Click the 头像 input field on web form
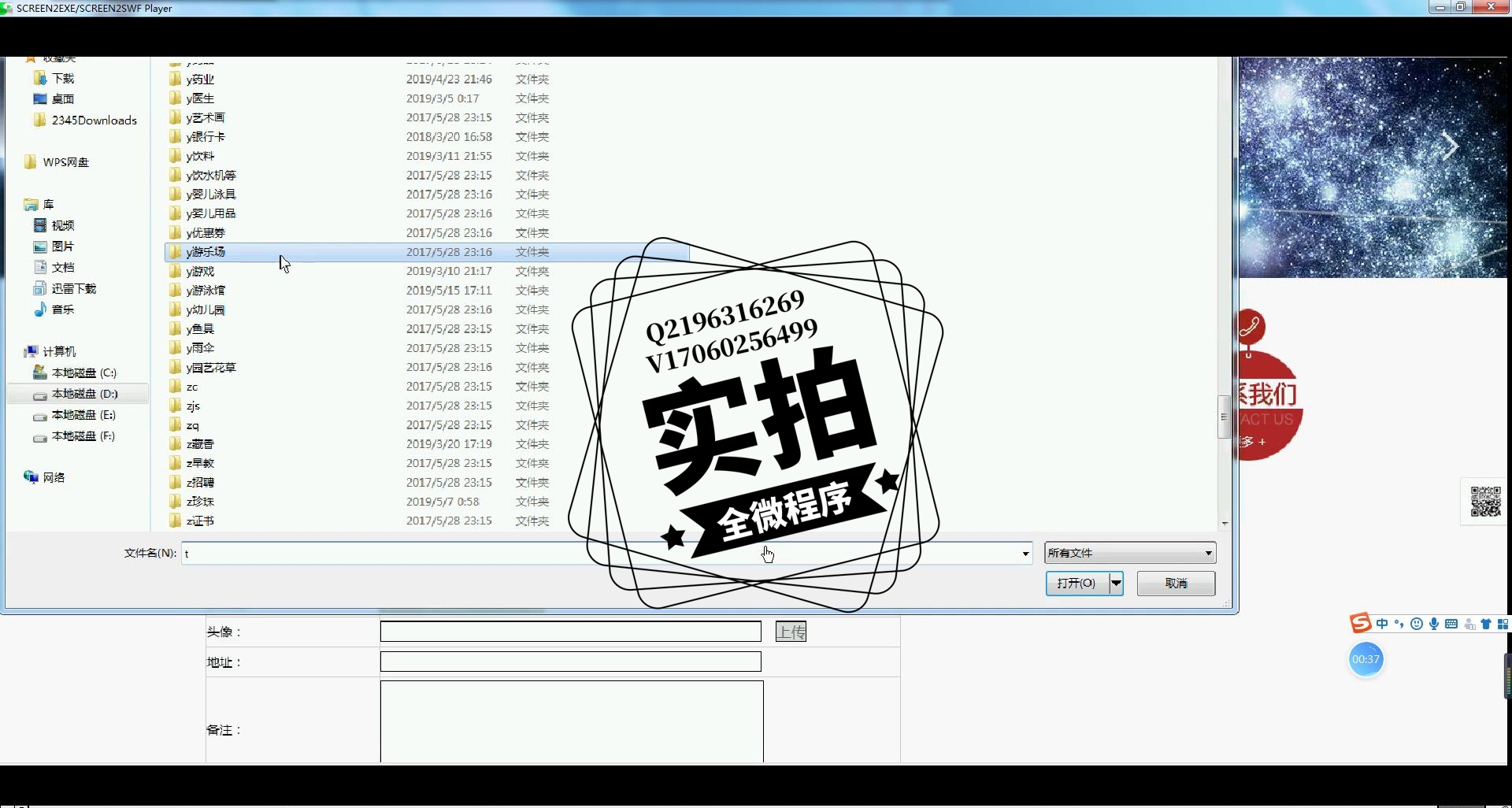The height and width of the screenshot is (808, 1512). [570, 631]
